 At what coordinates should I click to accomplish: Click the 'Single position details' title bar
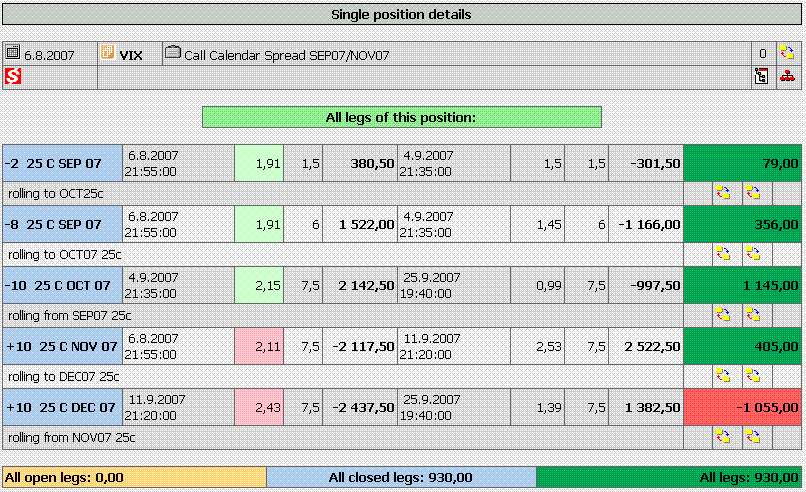[402, 15]
